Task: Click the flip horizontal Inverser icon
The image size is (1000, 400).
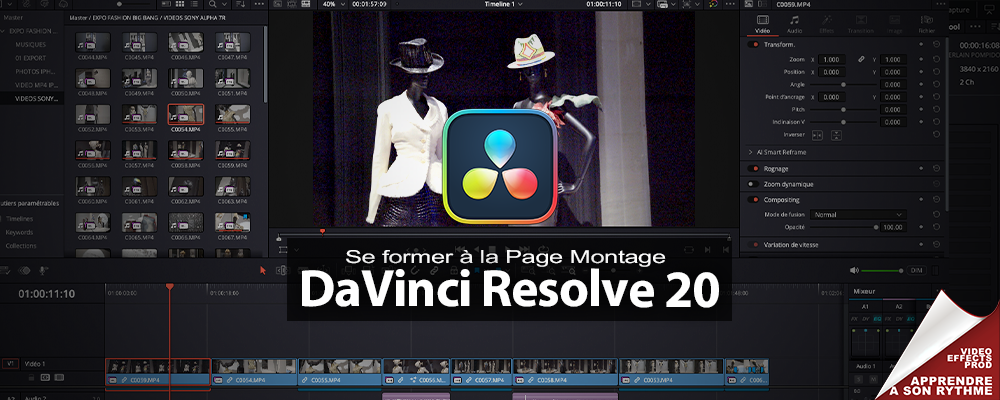Action: pos(818,135)
